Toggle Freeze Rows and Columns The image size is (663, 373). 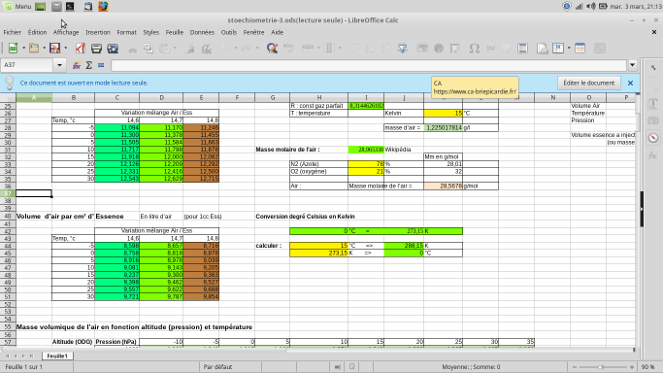(x=558, y=48)
